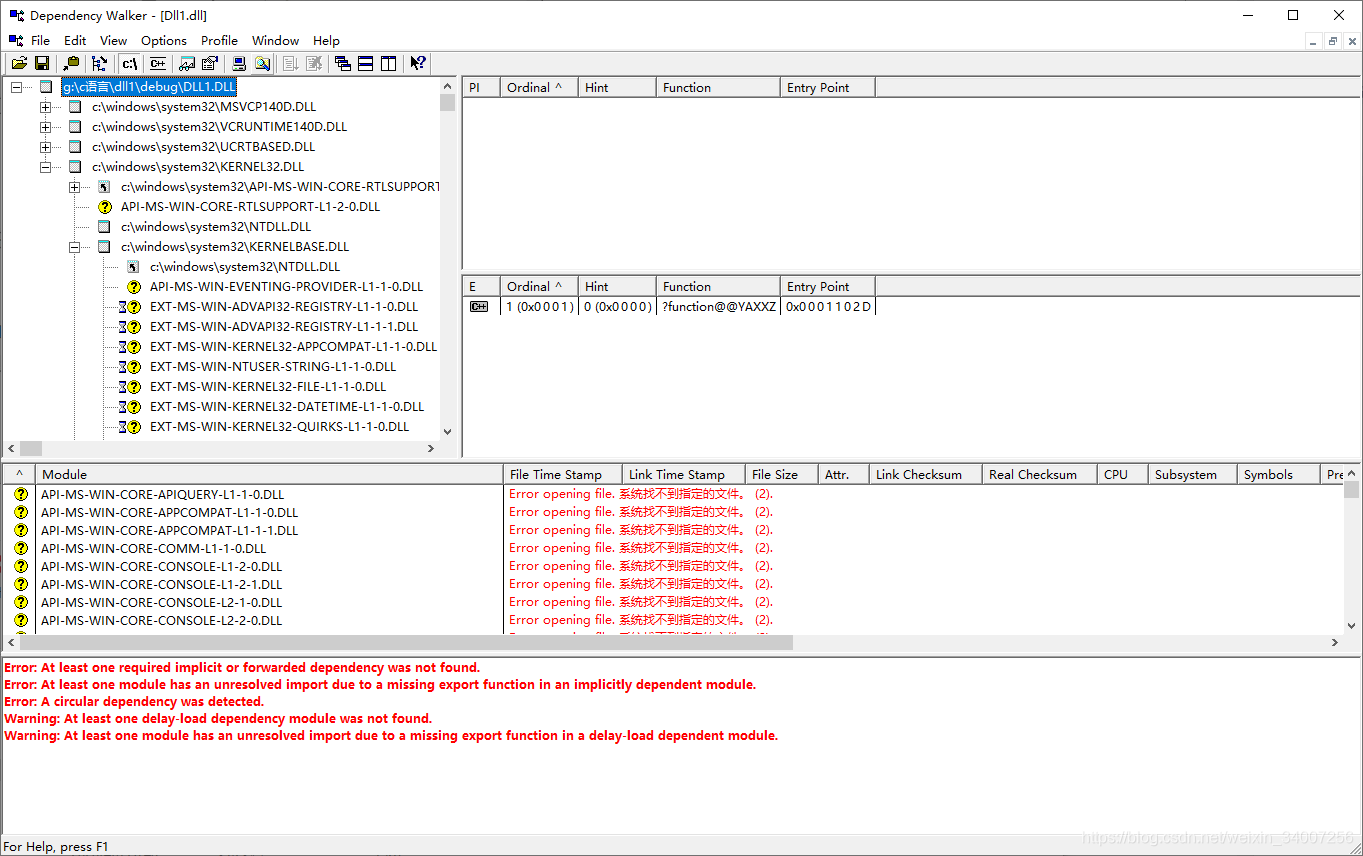1363x856 pixels.
Task: Open the Window menu
Action: point(275,40)
